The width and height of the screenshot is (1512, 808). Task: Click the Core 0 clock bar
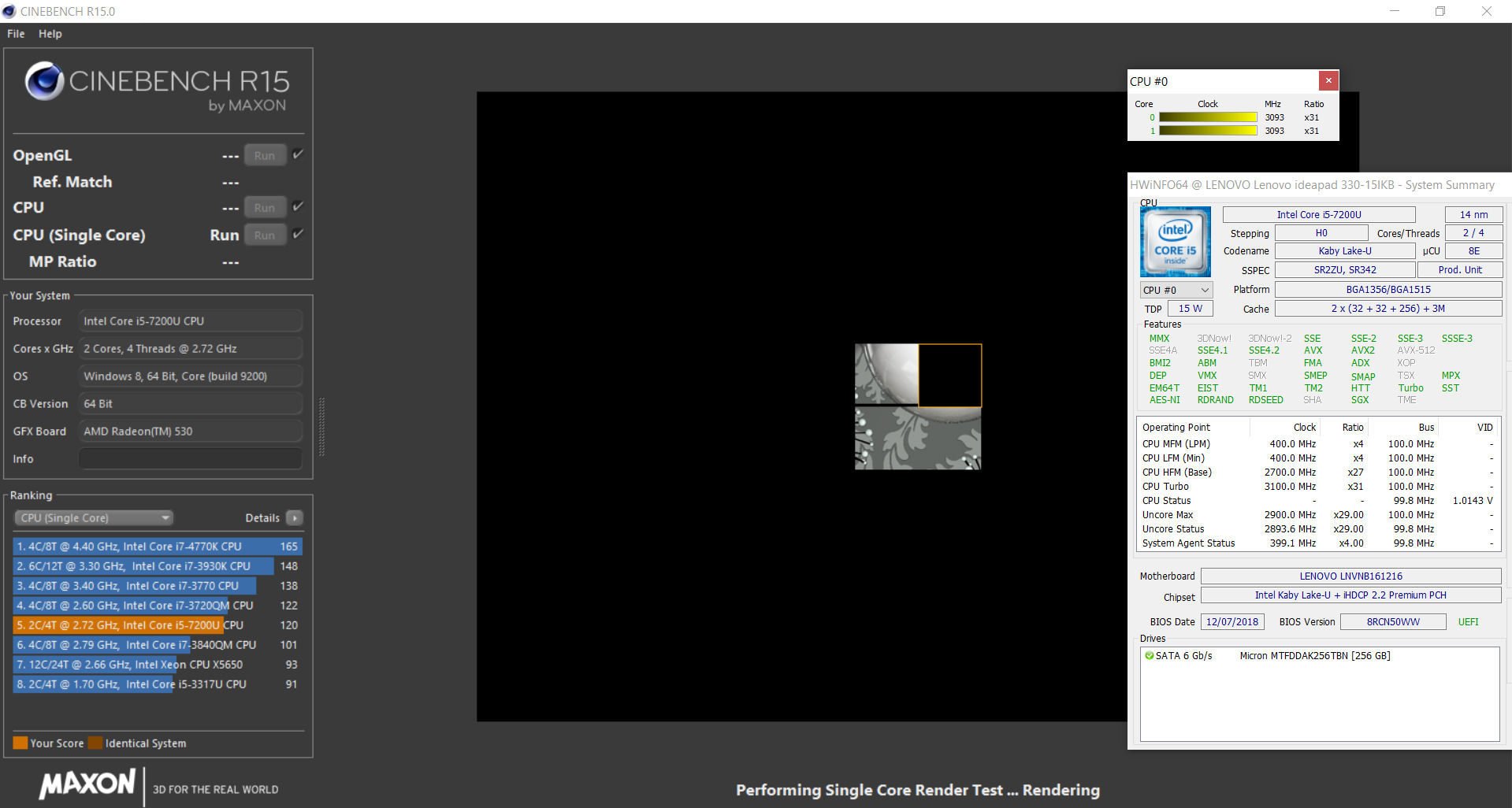(1208, 117)
